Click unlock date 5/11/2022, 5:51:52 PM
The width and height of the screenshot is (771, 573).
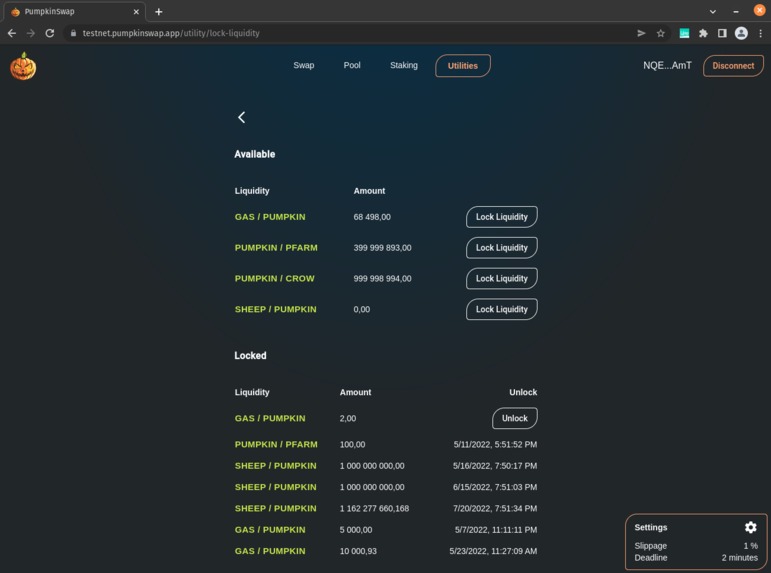click(x=495, y=445)
